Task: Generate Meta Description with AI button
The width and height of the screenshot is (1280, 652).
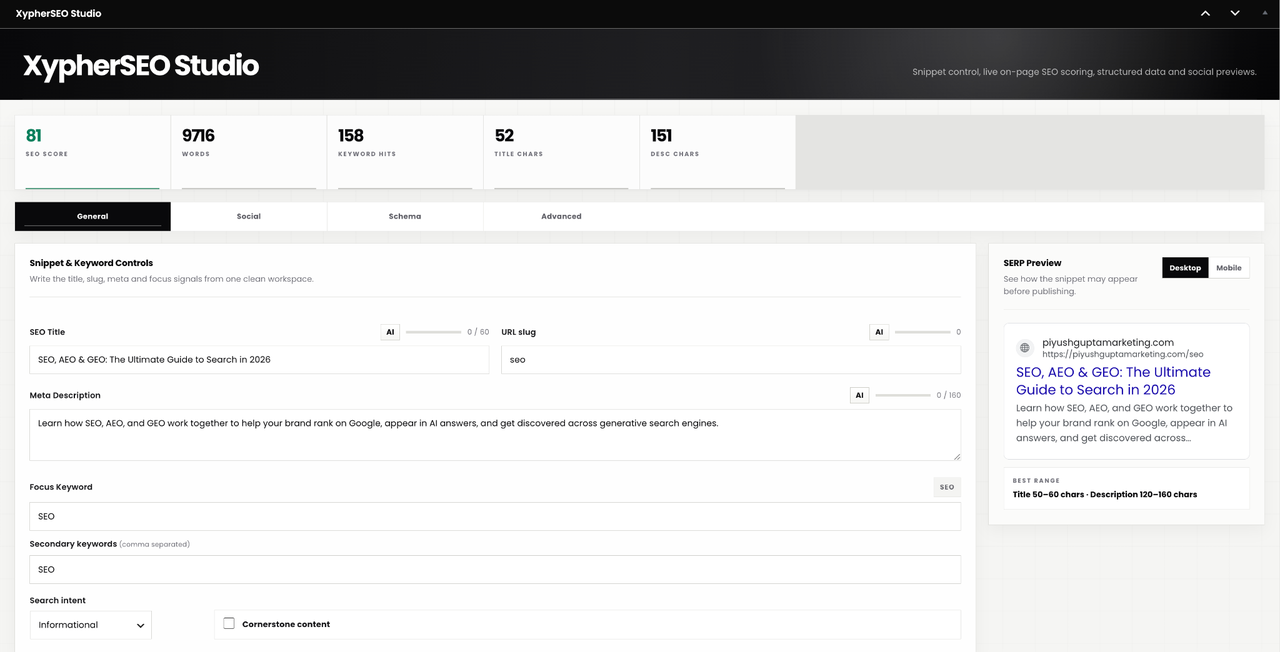Action: [859, 395]
